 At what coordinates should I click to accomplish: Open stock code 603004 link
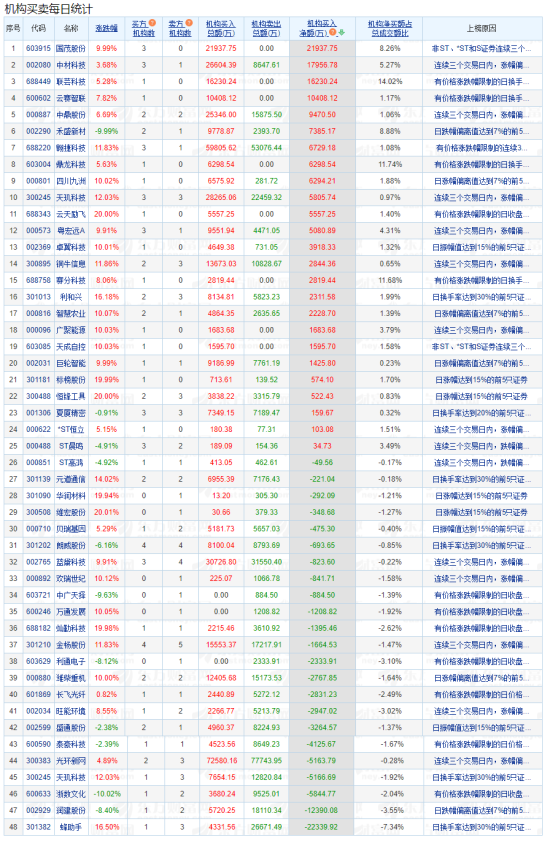click(x=38, y=165)
